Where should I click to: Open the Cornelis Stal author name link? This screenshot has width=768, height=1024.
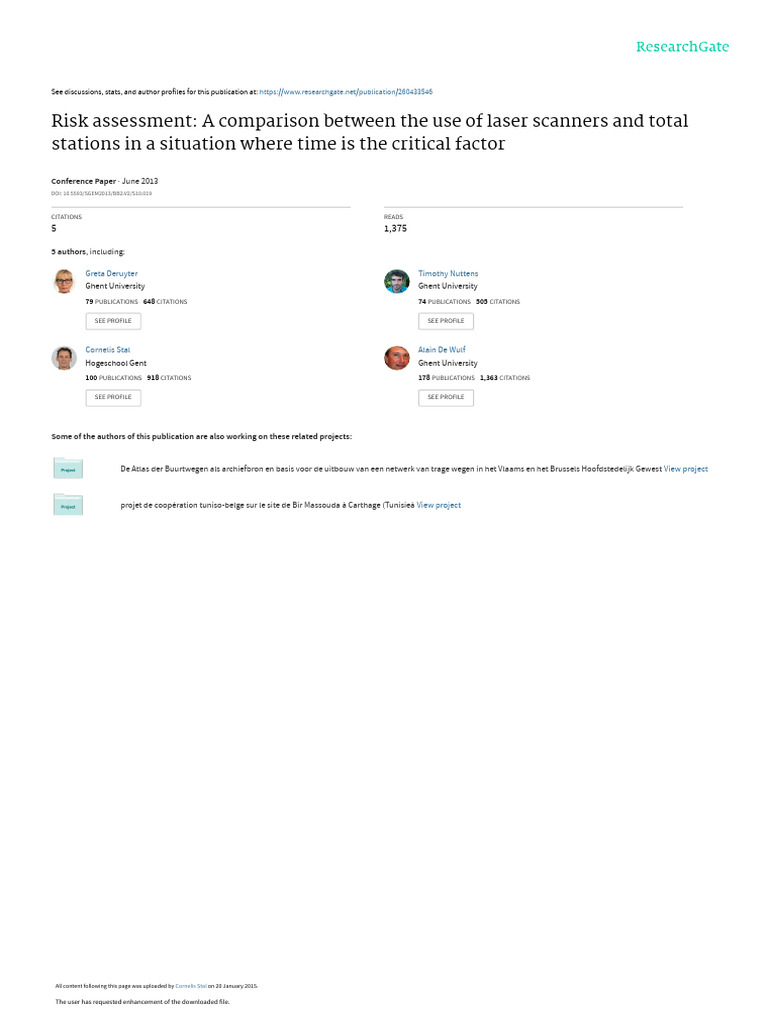coord(108,350)
